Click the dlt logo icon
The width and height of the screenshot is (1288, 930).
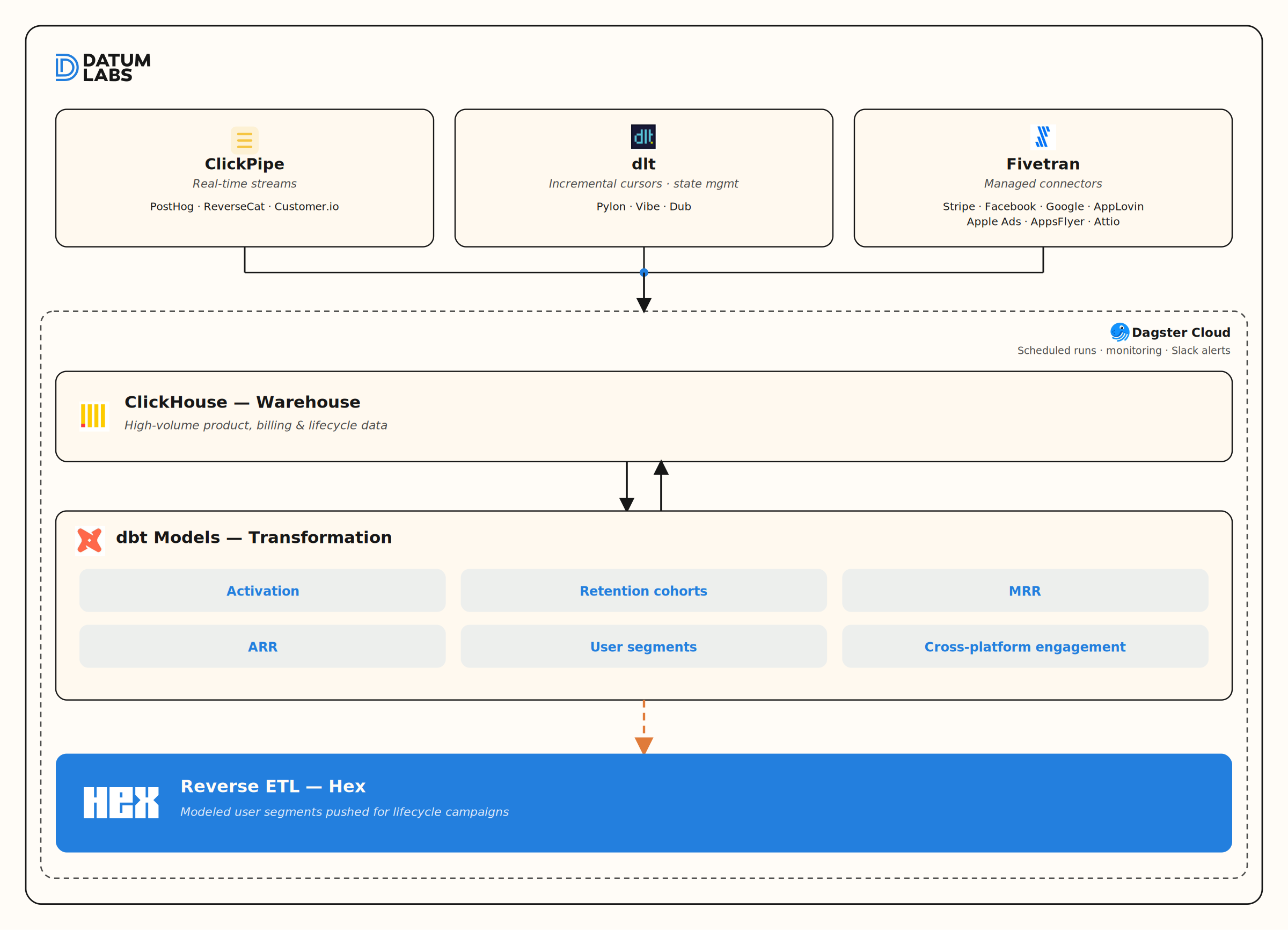643,136
